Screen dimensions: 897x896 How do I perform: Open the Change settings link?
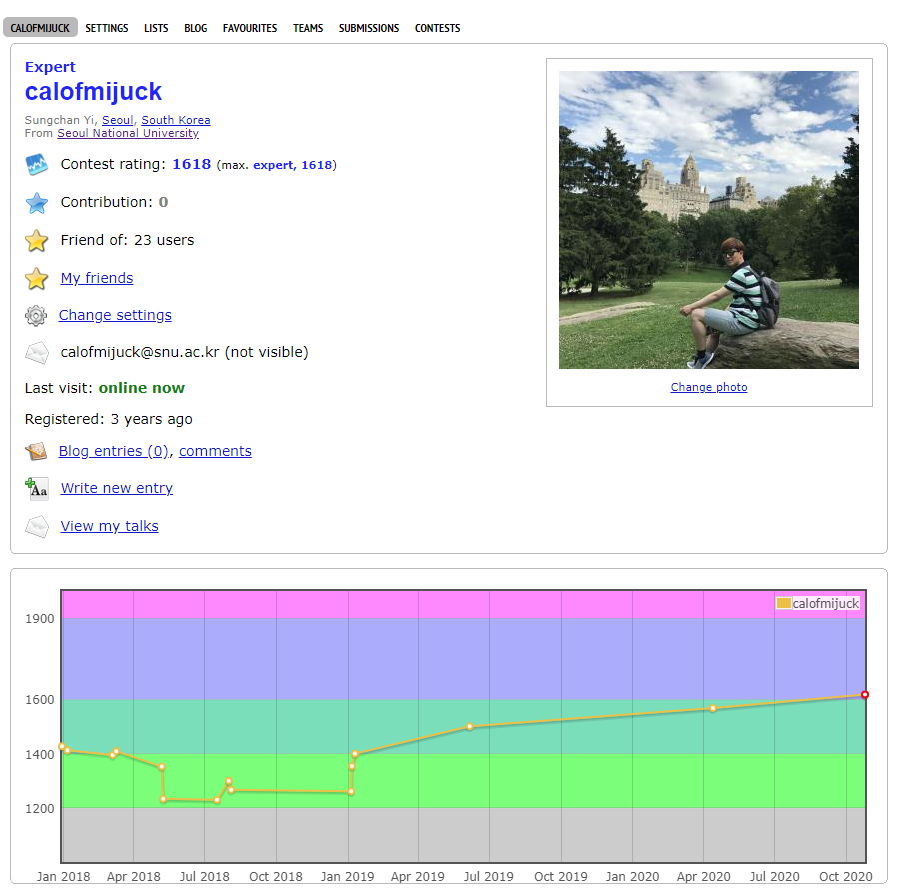point(115,315)
